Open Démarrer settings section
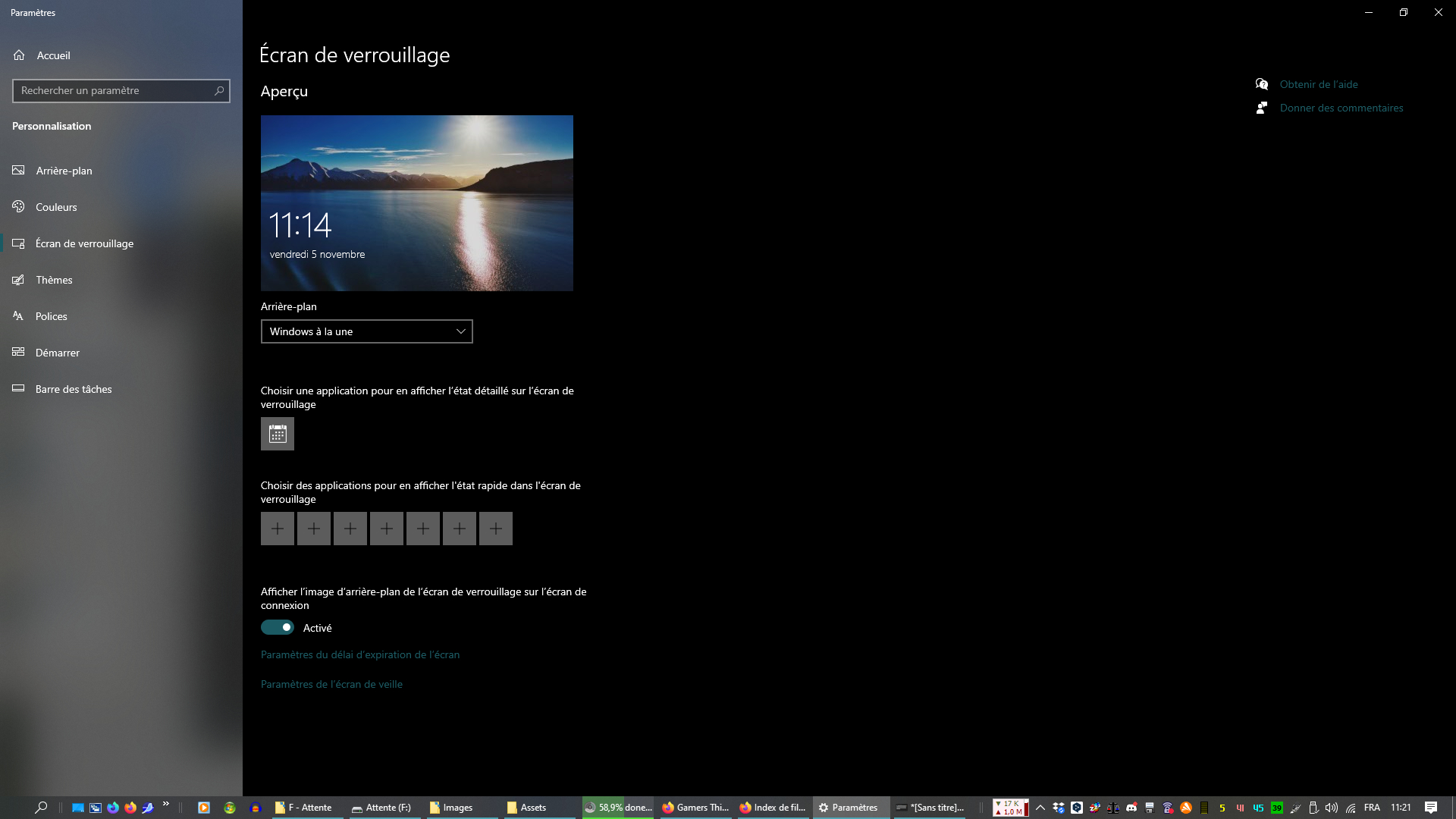 (57, 353)
